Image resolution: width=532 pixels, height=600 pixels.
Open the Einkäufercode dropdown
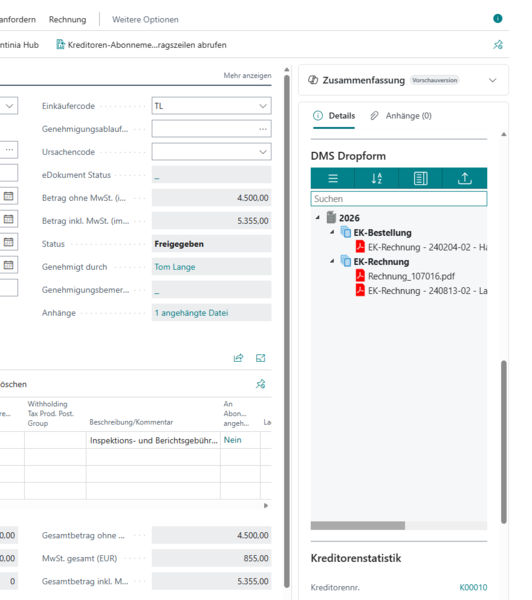(263, 106)
